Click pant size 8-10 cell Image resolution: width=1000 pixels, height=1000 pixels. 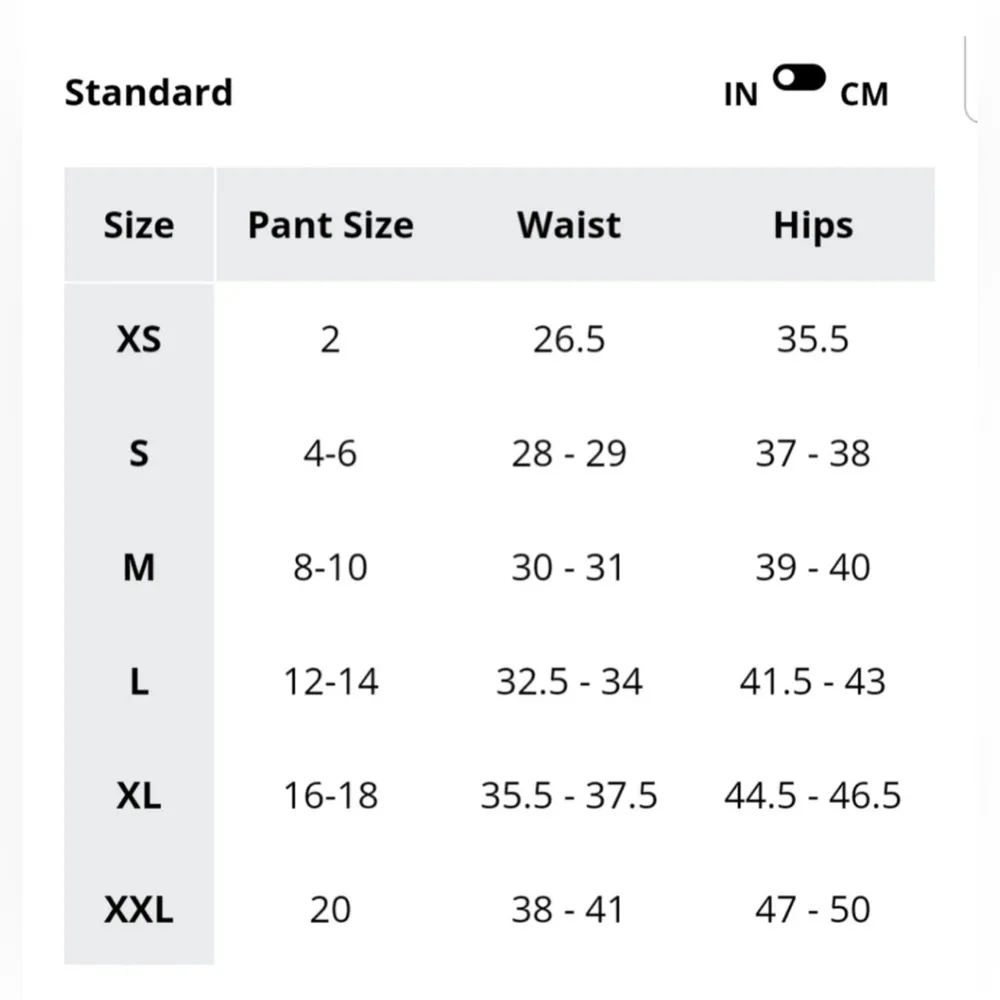coord(330,568)
